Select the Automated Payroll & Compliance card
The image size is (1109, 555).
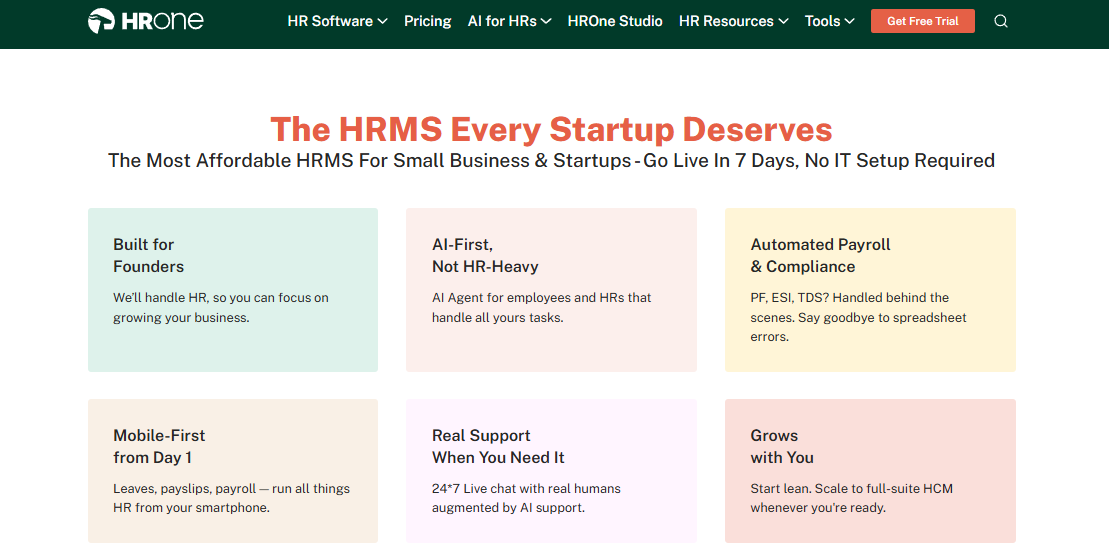[x=870, y=290]
